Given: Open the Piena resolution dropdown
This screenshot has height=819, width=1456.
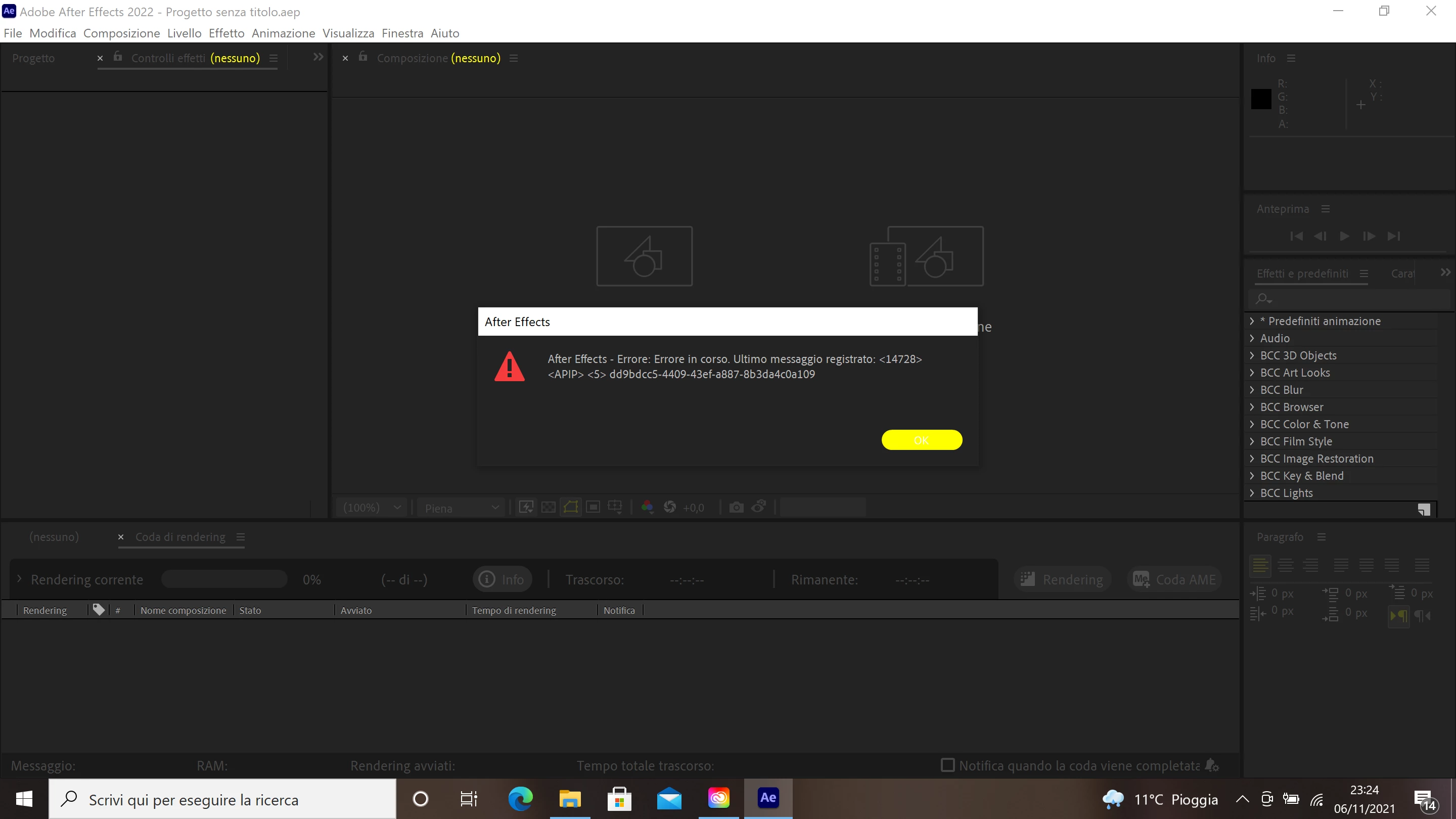Looking at the screenshot, I should (x=462, y=508).
